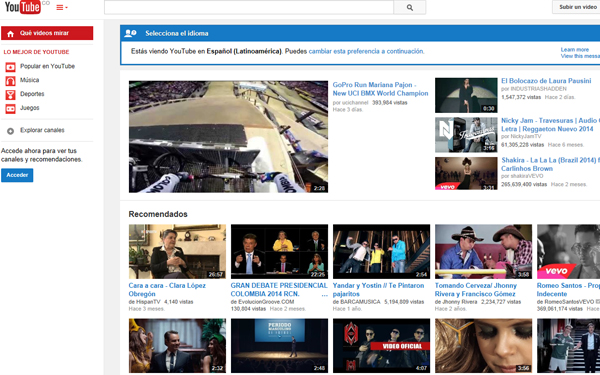
Task: Click the NickyJamTV channel name
Action: [x=526, y=137]
